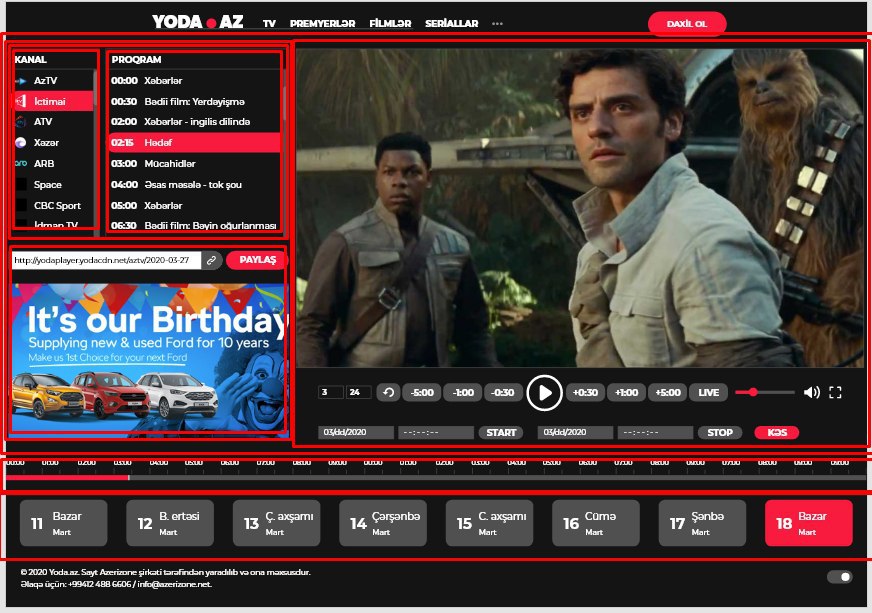Open the 05:00 Xəbərlər program
Image resolution: width=872 pixels, height=613 pixels.
click(194, 205)
